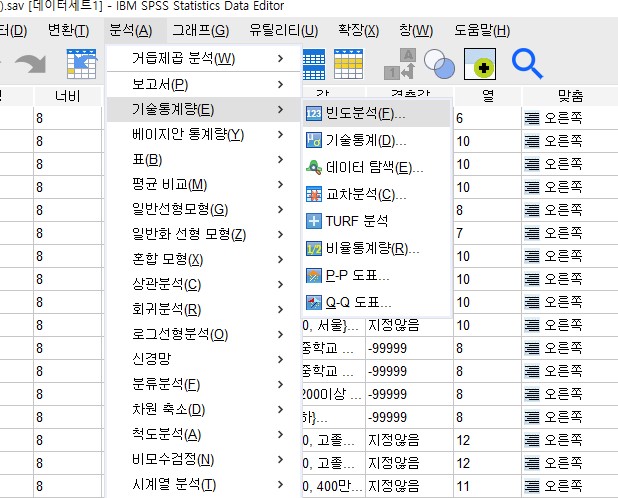Expand the 로그선형분석(O) submenu
Image resolution: width=618 pixels, height=498 pixels.
[204, 335]
